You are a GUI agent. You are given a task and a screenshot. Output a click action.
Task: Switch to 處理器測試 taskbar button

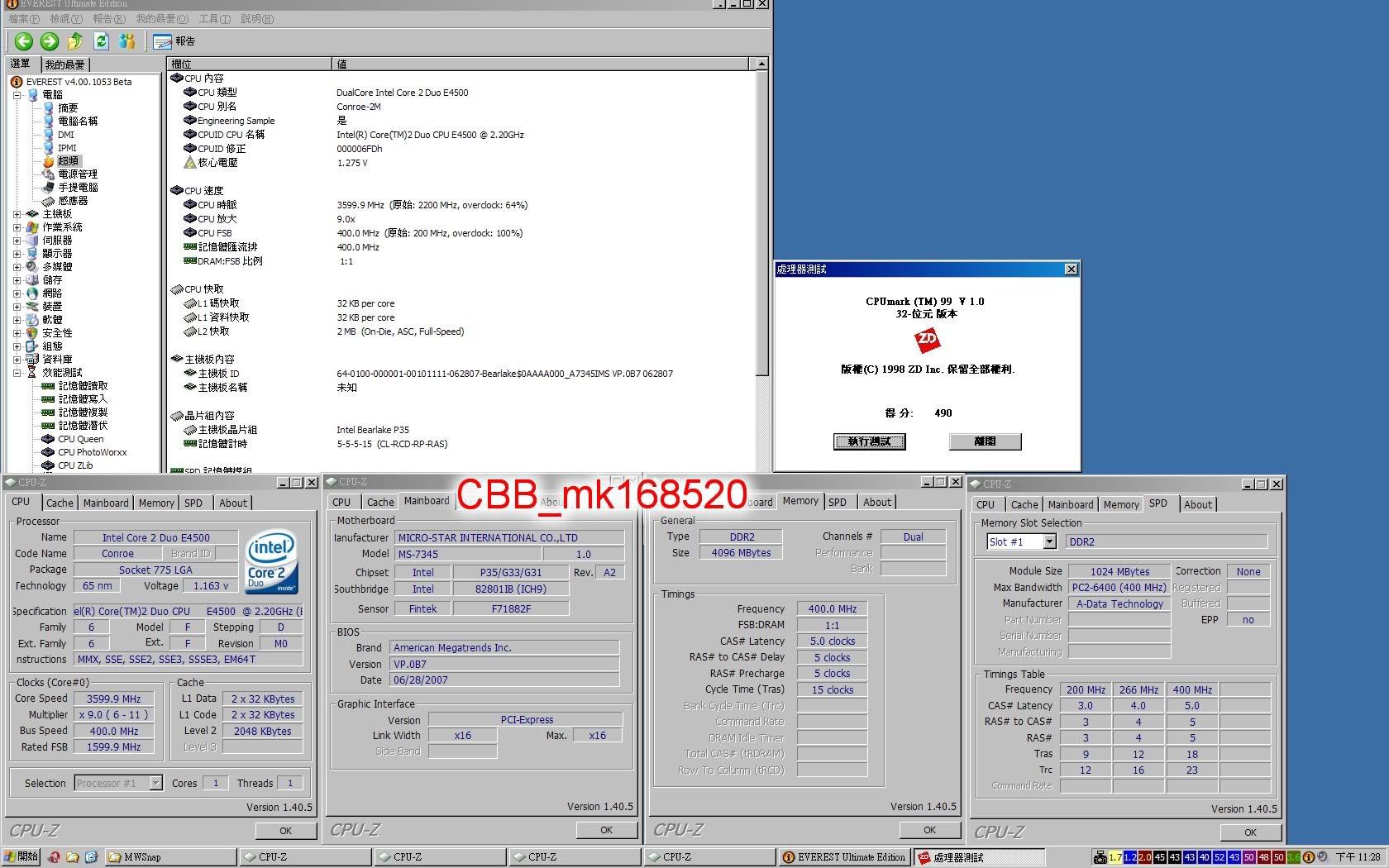[979, 857]
